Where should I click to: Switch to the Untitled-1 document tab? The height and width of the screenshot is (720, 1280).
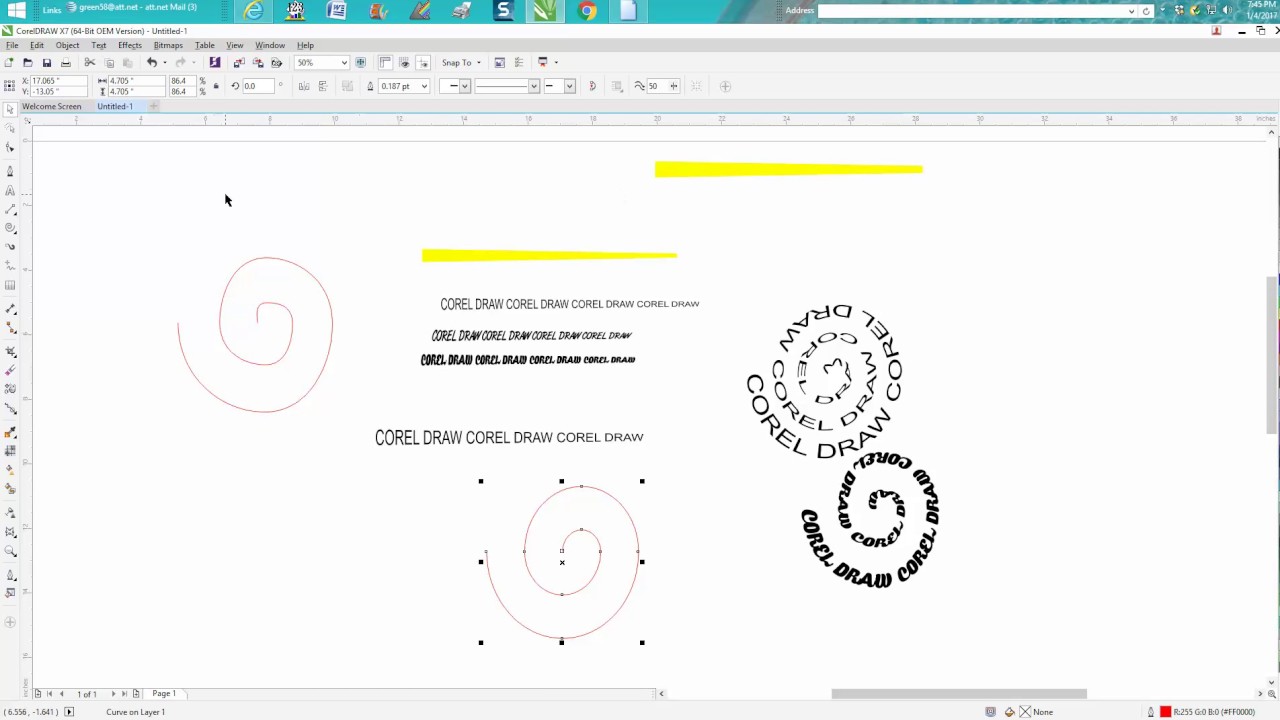[x=115, y=106]
